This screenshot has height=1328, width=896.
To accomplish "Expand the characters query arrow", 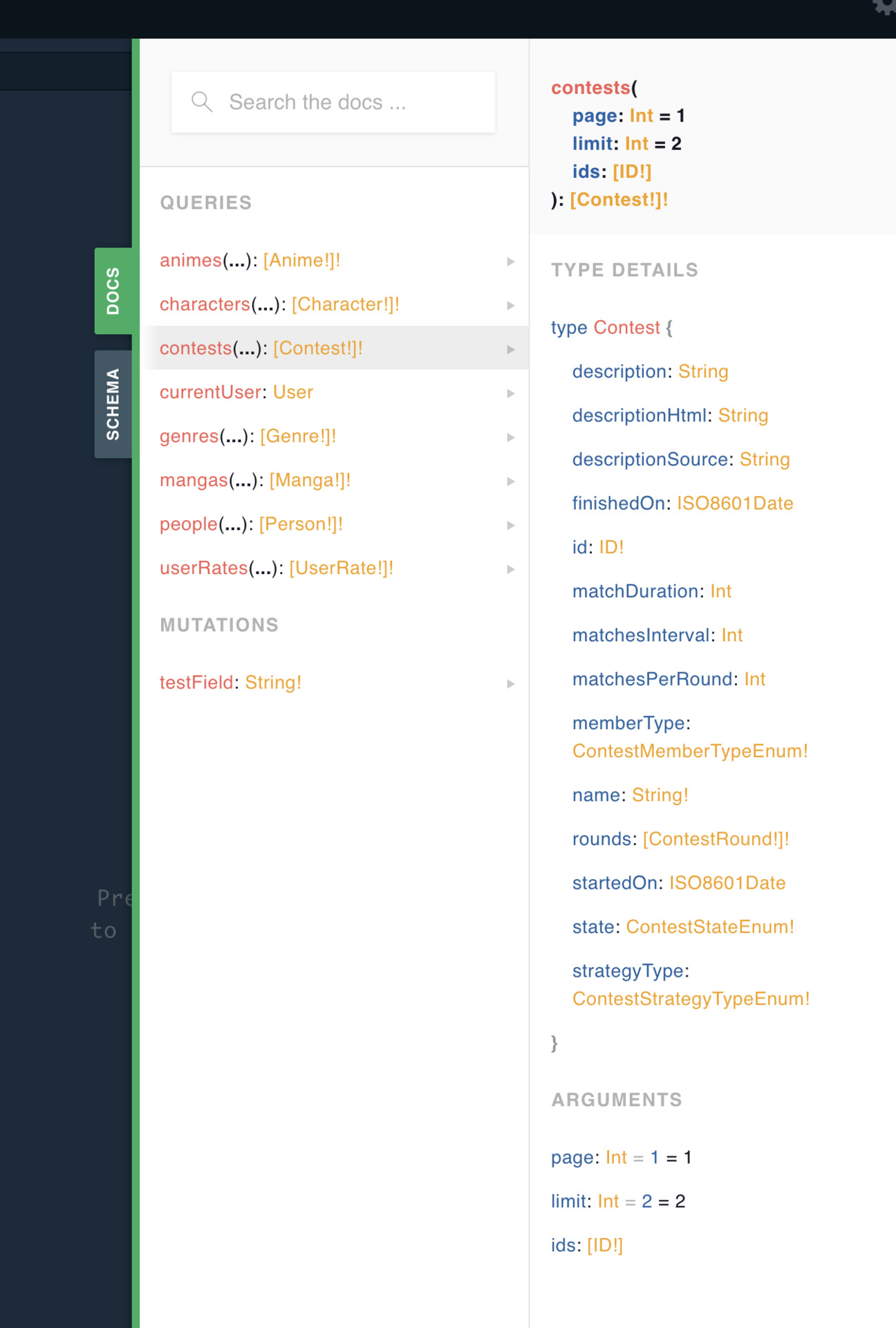I will click(x=510, y=305).
